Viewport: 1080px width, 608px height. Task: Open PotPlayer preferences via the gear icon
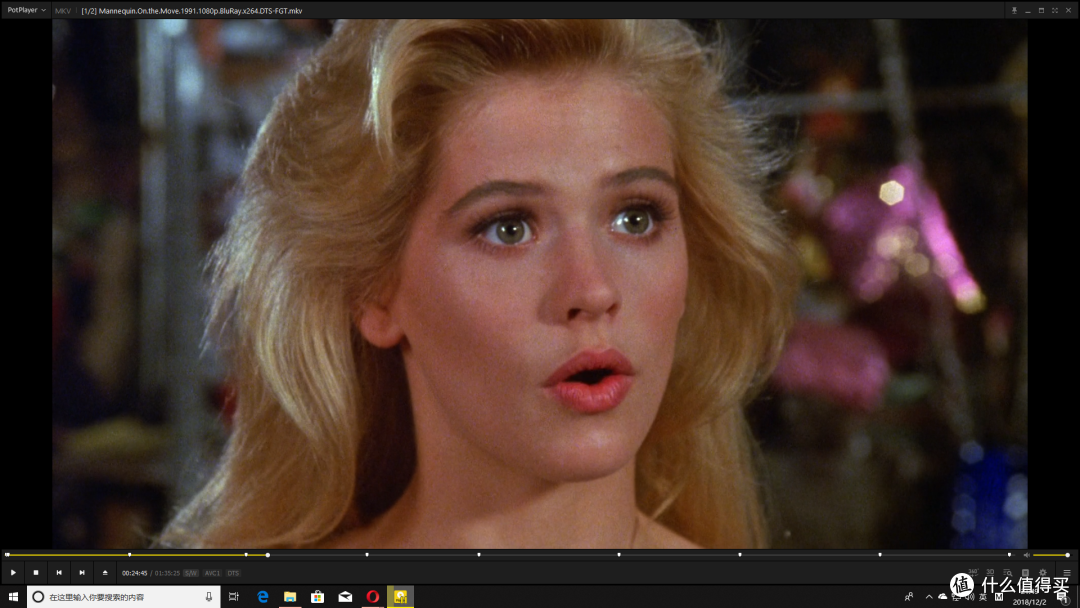pos(1043,572)
